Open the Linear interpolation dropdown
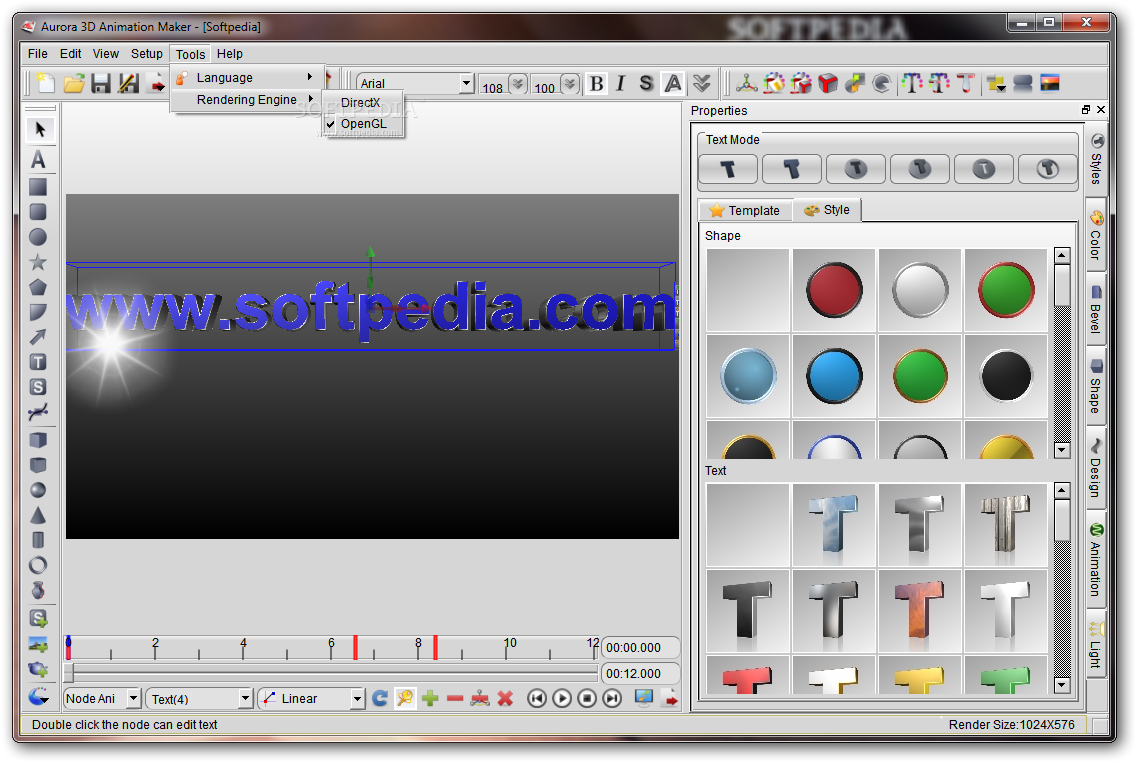 tap(357, 698)
